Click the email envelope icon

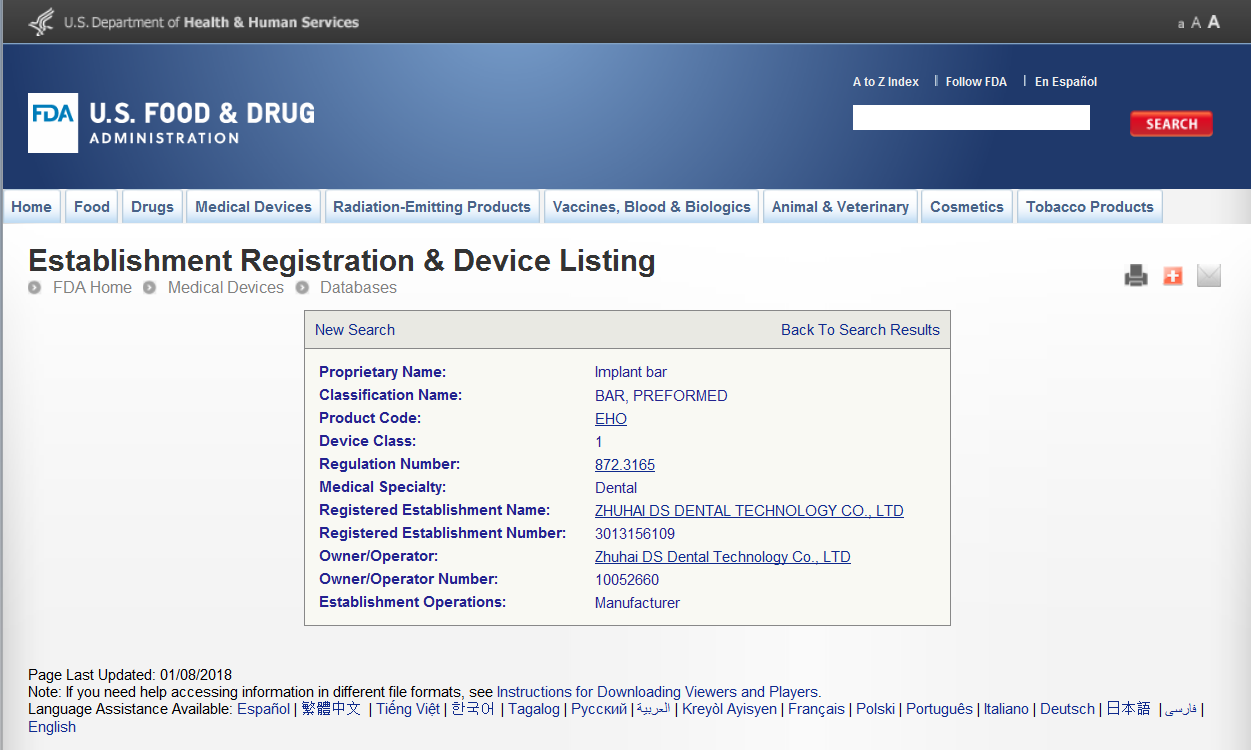click(1209, 276)
